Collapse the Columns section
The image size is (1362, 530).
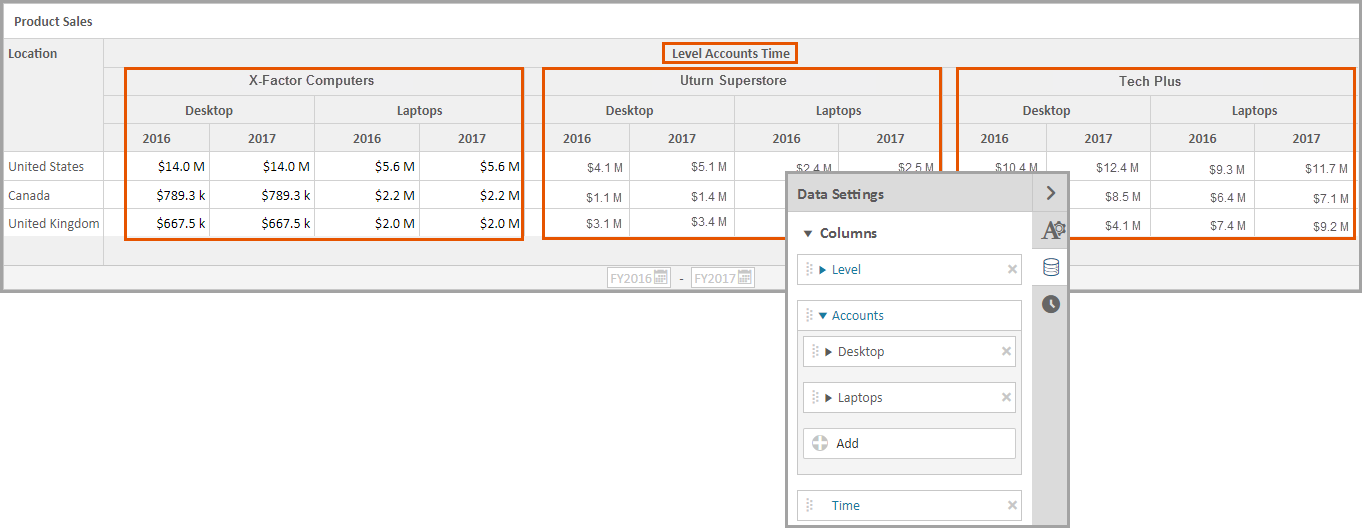point(808,233)
